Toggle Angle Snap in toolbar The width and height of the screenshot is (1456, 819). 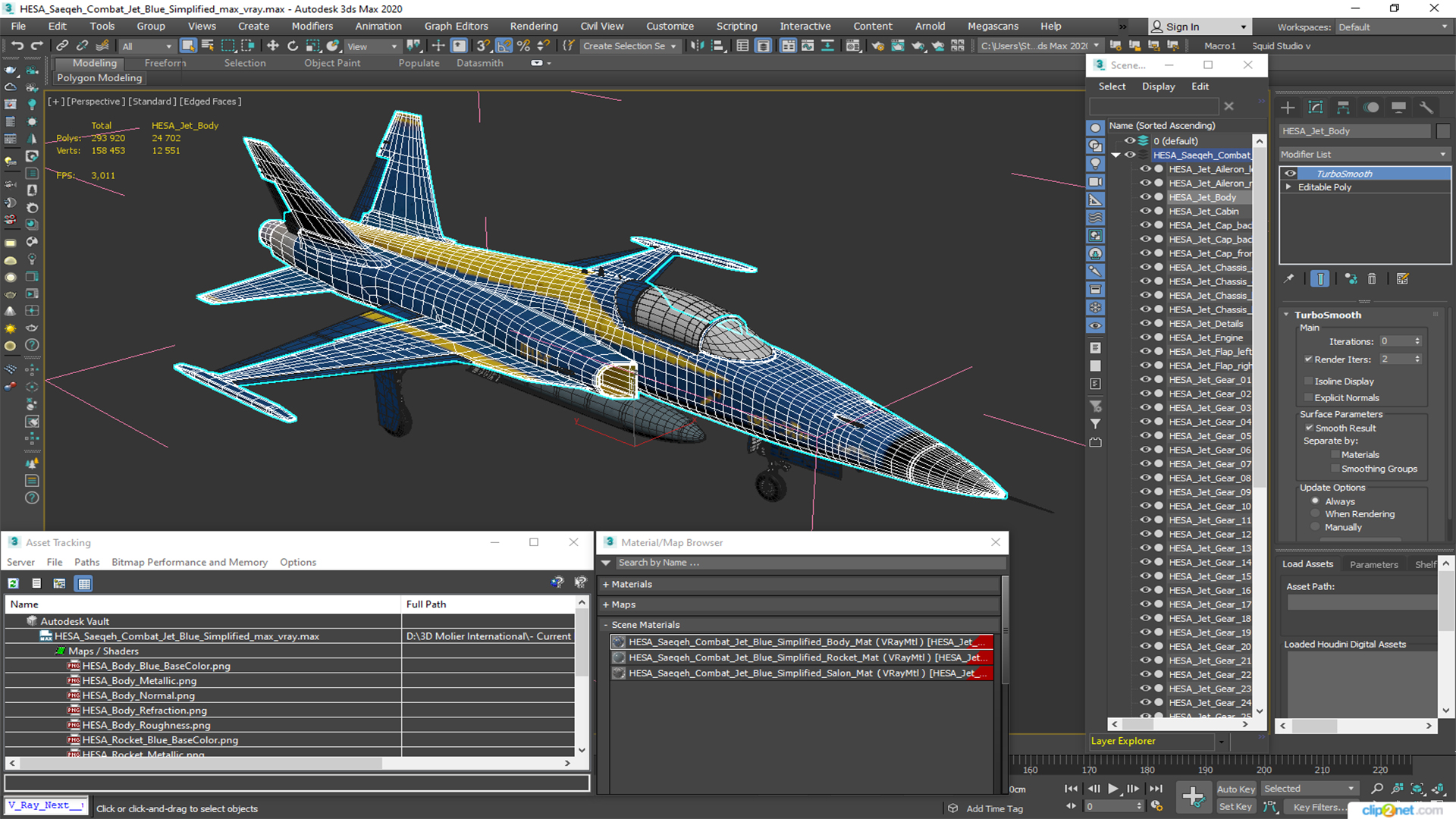(x=504, y=46)
